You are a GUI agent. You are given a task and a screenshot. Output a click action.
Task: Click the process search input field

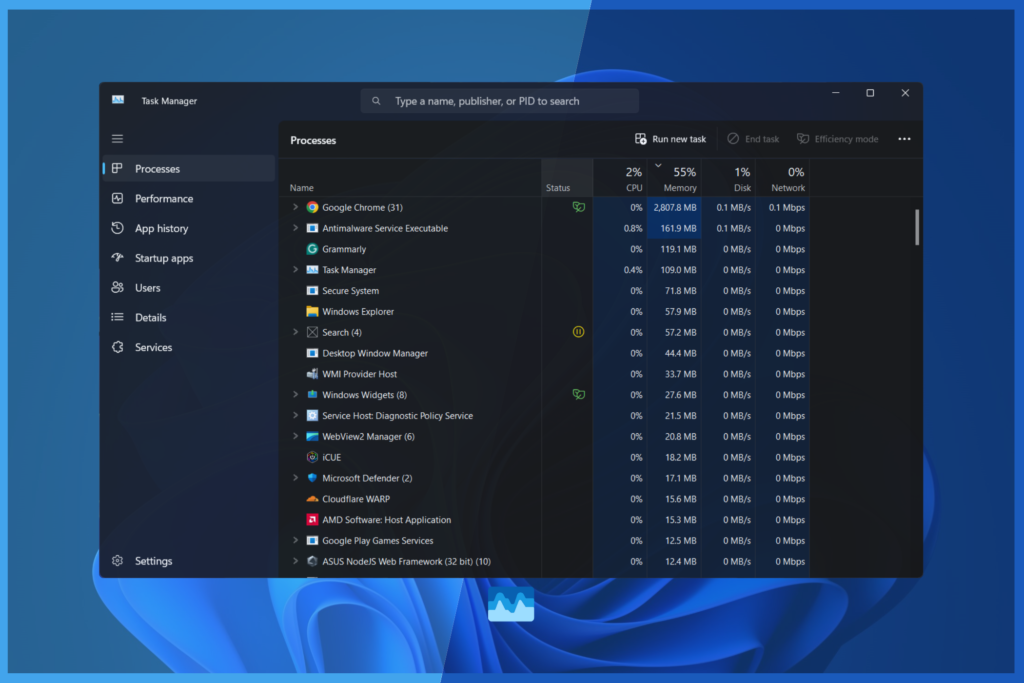500,101
